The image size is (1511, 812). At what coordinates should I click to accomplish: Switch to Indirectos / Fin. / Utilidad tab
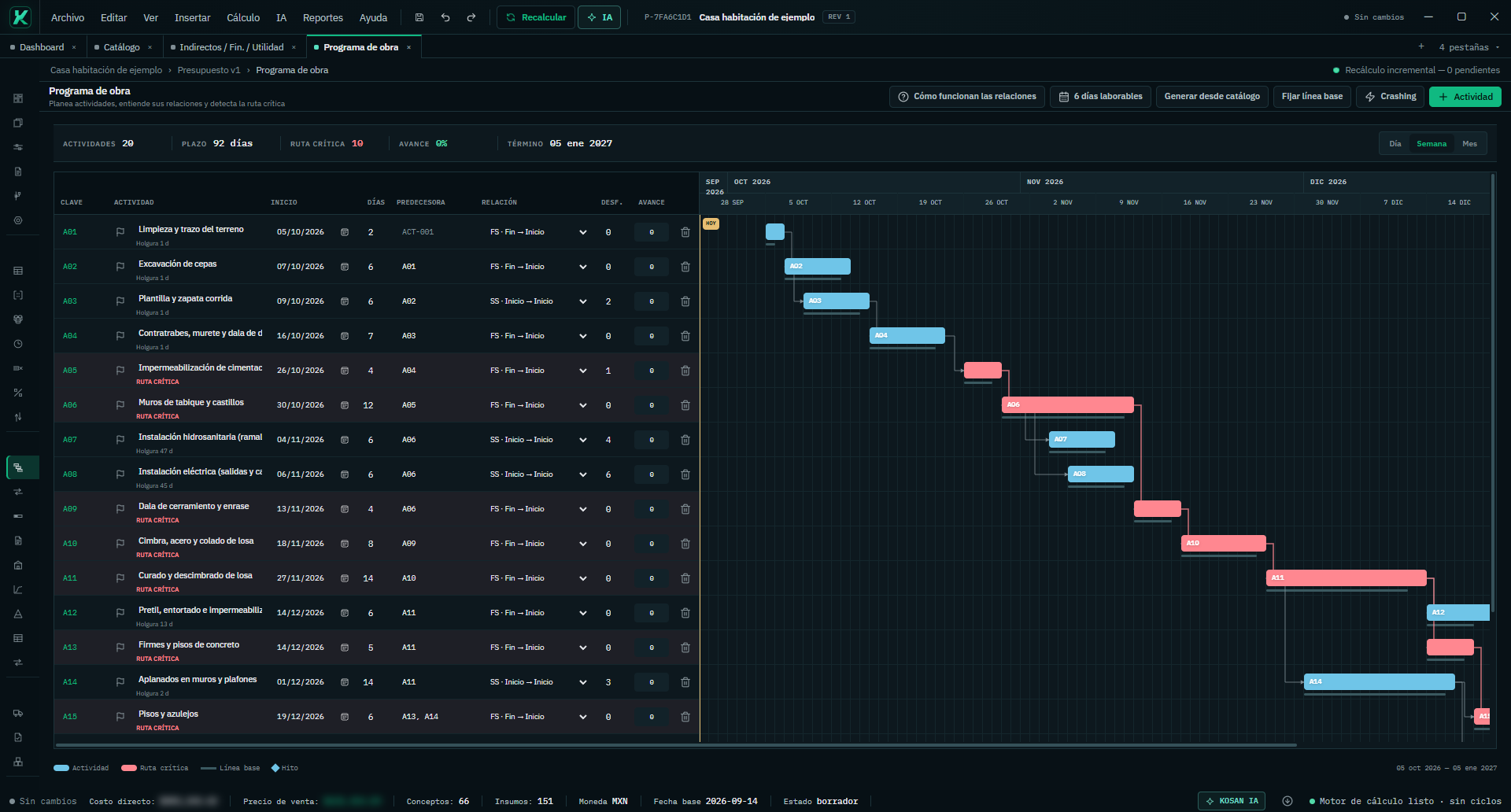tap(231, 47)
